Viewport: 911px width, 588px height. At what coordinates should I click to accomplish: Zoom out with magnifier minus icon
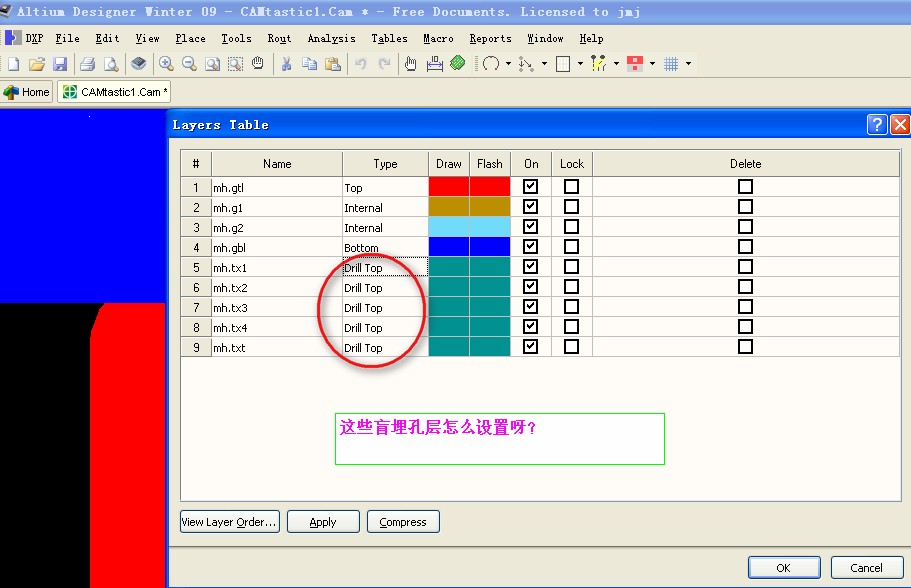(189, 63)
